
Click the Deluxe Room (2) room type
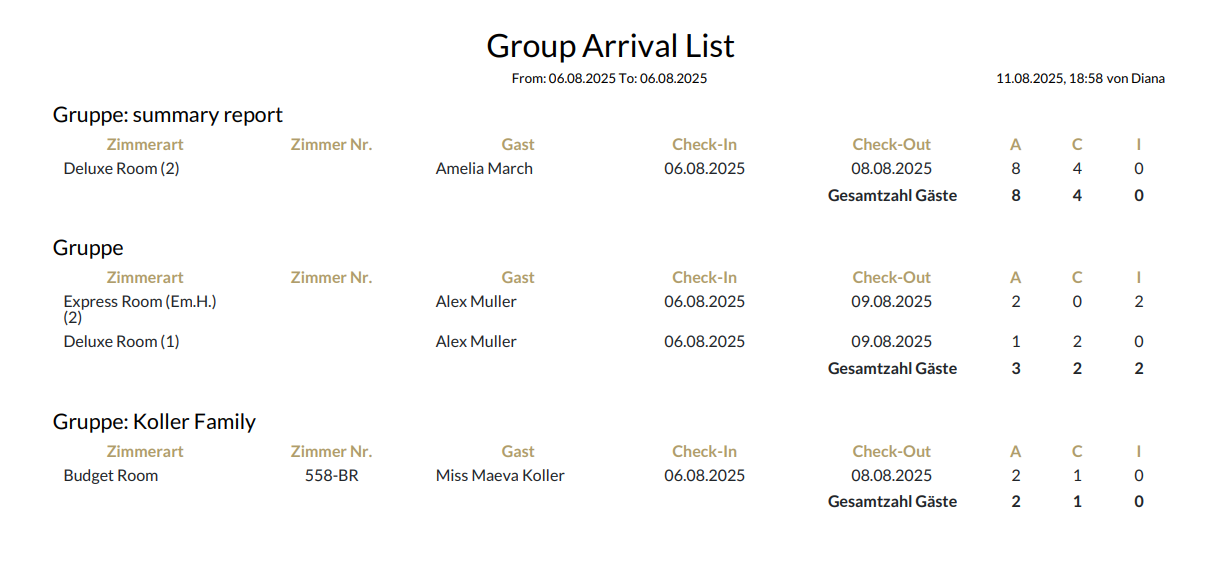click(x=121, y=169)
